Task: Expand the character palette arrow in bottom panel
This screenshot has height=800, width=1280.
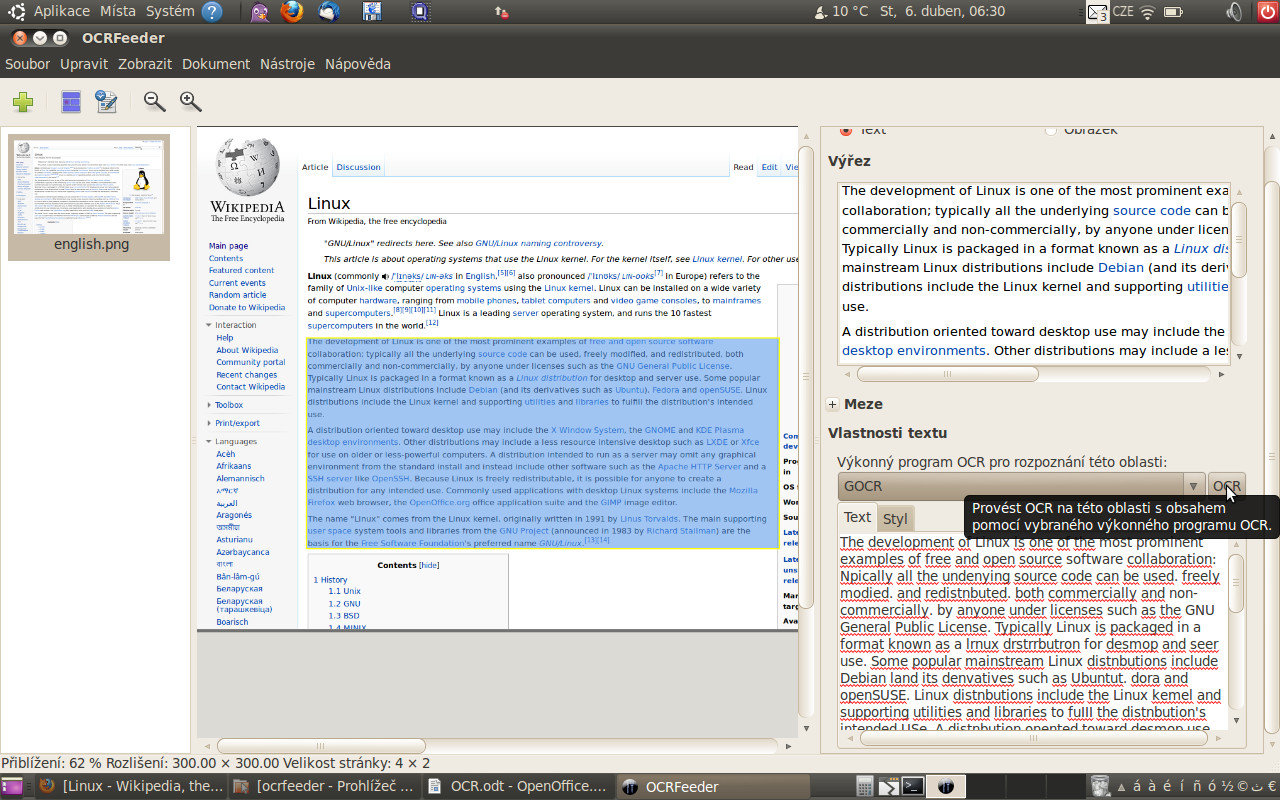Action: coord(1121,786)
